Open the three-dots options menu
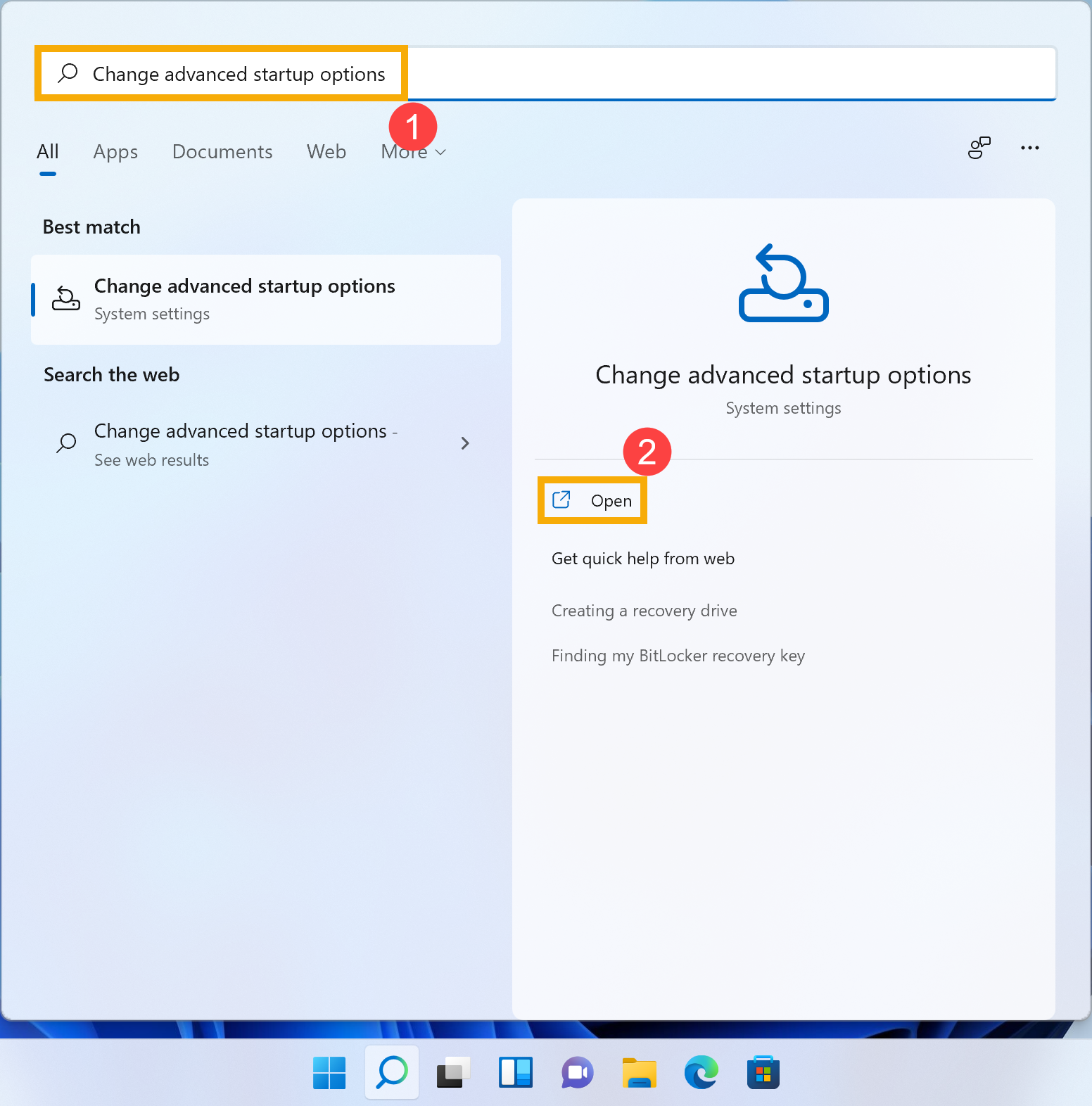 (1030, 148)
